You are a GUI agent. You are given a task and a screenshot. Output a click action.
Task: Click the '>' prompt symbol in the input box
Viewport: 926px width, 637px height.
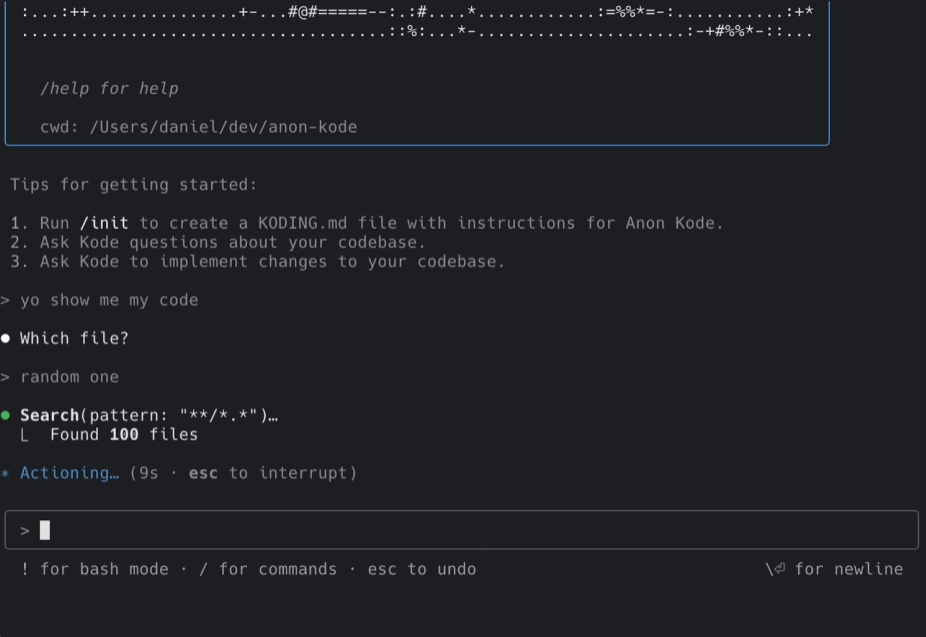[25, 531]
